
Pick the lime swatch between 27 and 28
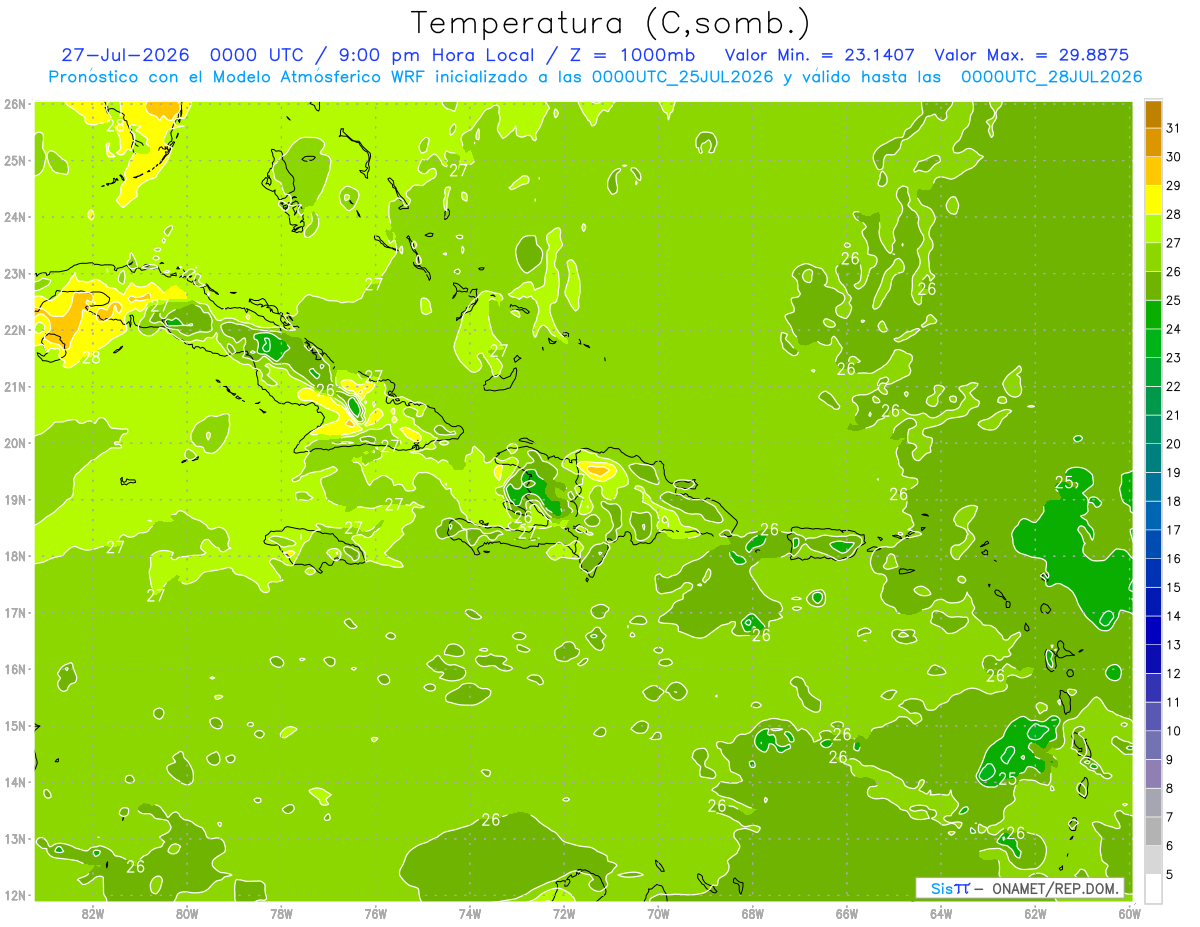click(x=1153, y=229)
